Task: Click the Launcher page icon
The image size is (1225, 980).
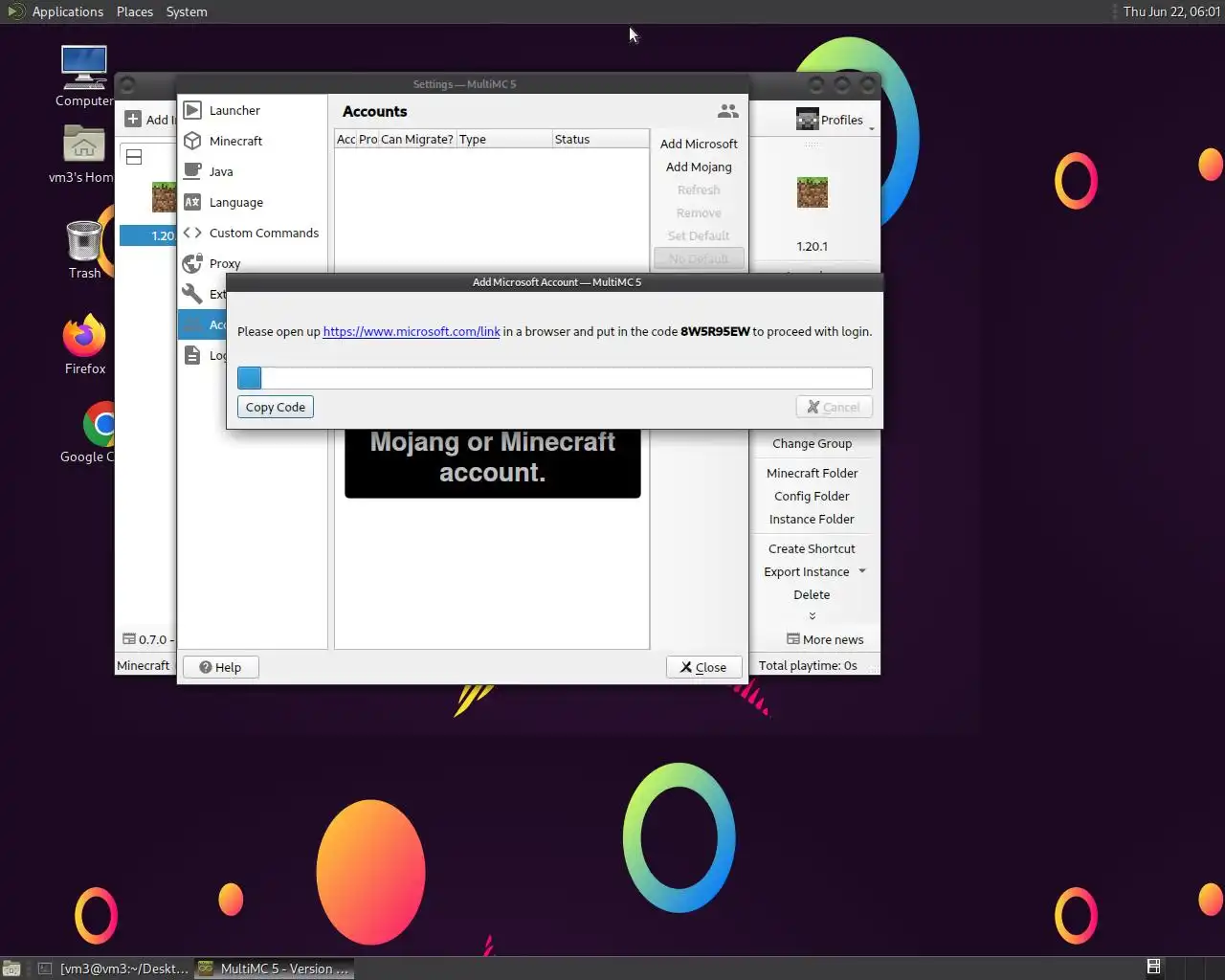Action: coord(192,110)
